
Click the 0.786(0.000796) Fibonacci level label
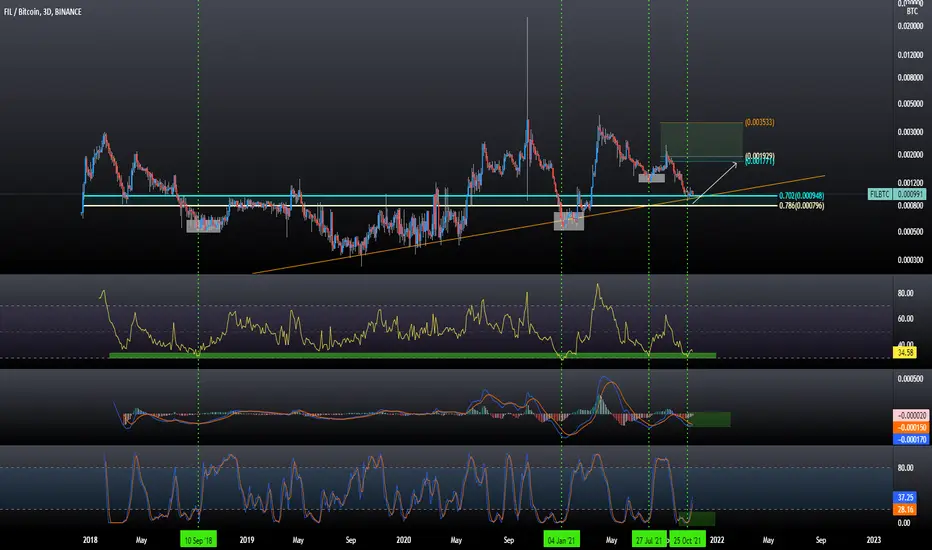coord(801,206)
